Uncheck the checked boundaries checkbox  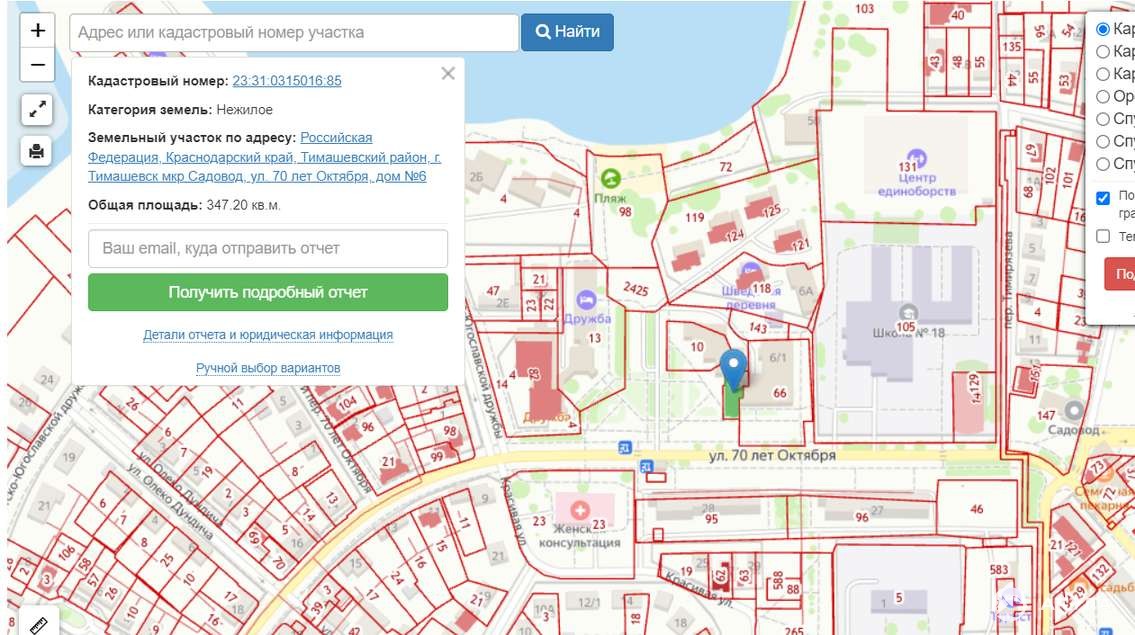click(1103, 197)
